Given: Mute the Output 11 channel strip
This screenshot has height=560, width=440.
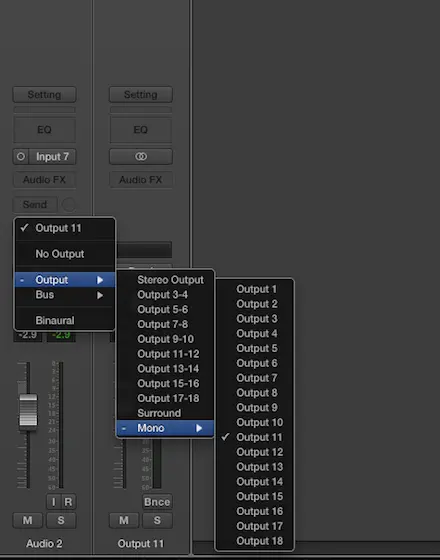Looking at the screenshot, I should pos(124,520).
